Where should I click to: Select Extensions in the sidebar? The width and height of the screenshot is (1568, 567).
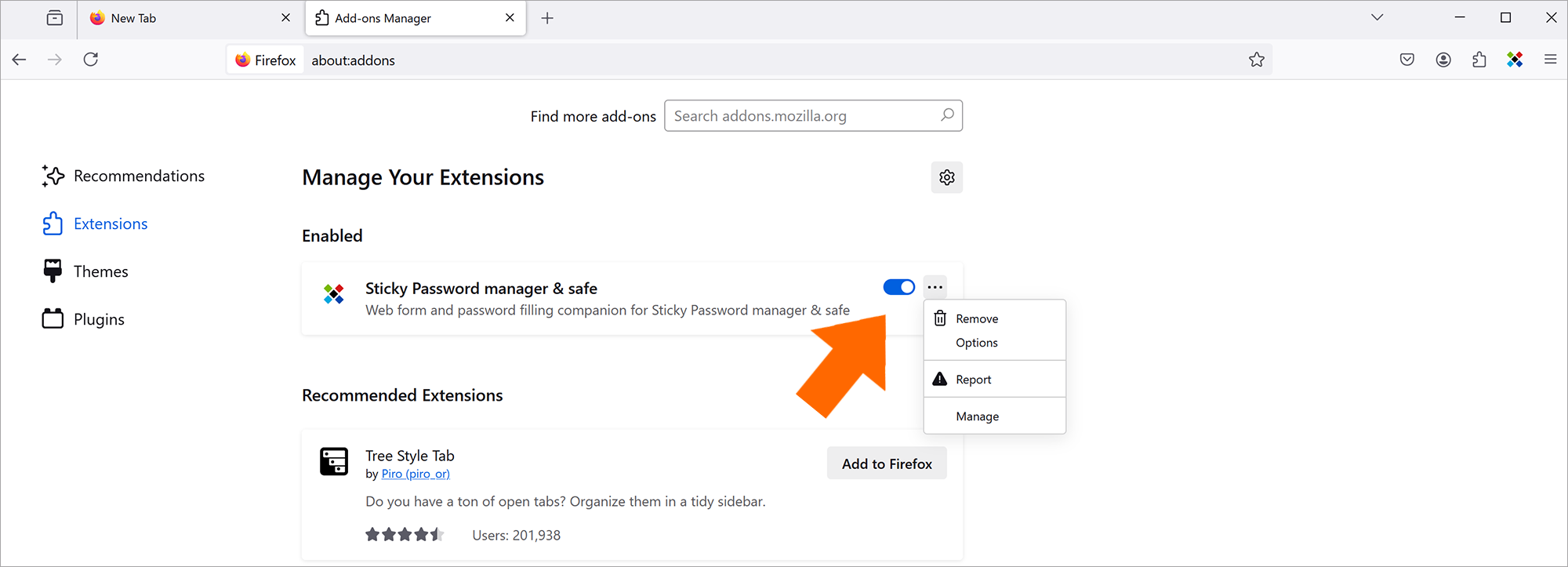click(95, 224)
